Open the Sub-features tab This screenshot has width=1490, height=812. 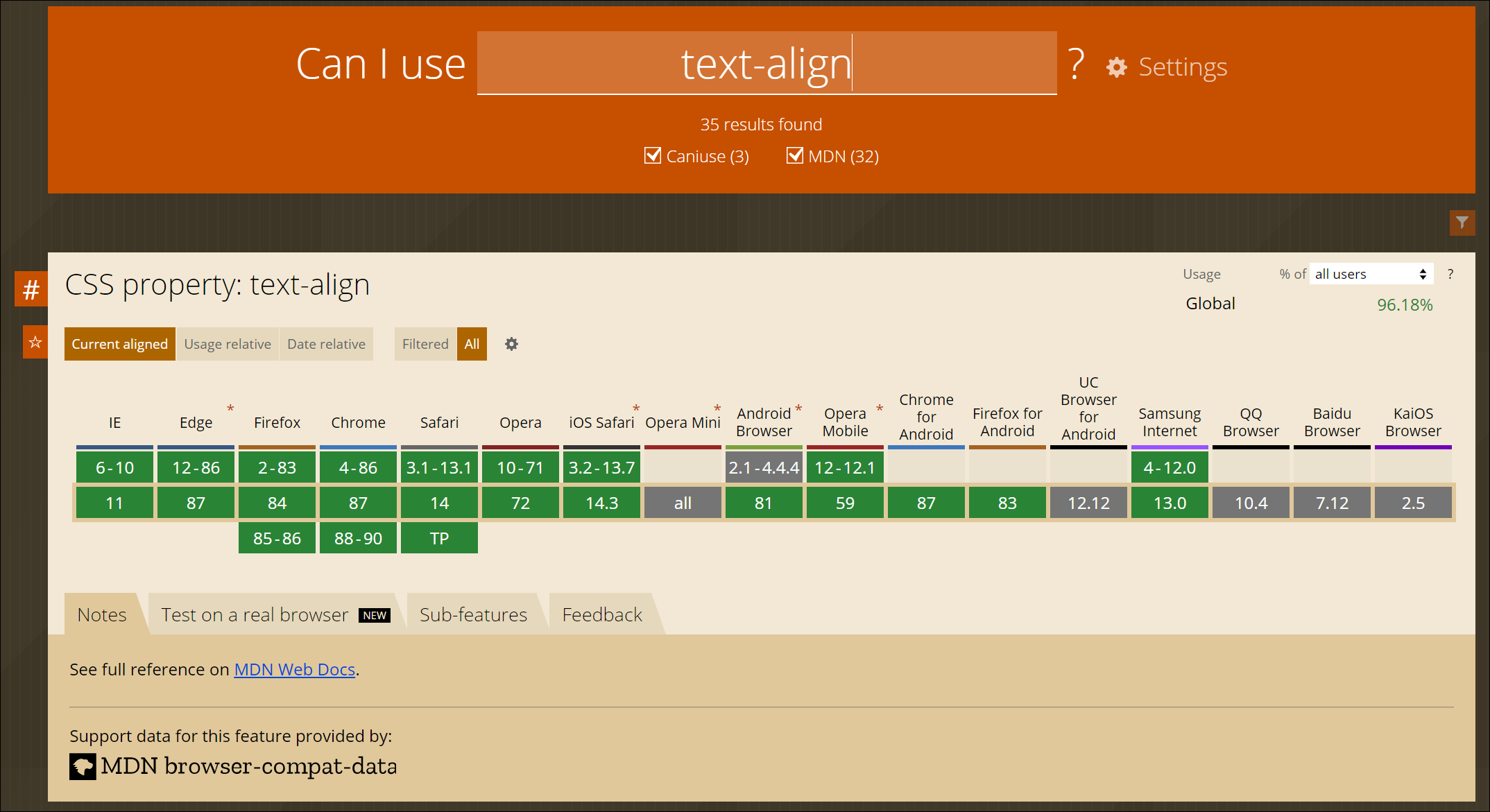click(473, 614)
